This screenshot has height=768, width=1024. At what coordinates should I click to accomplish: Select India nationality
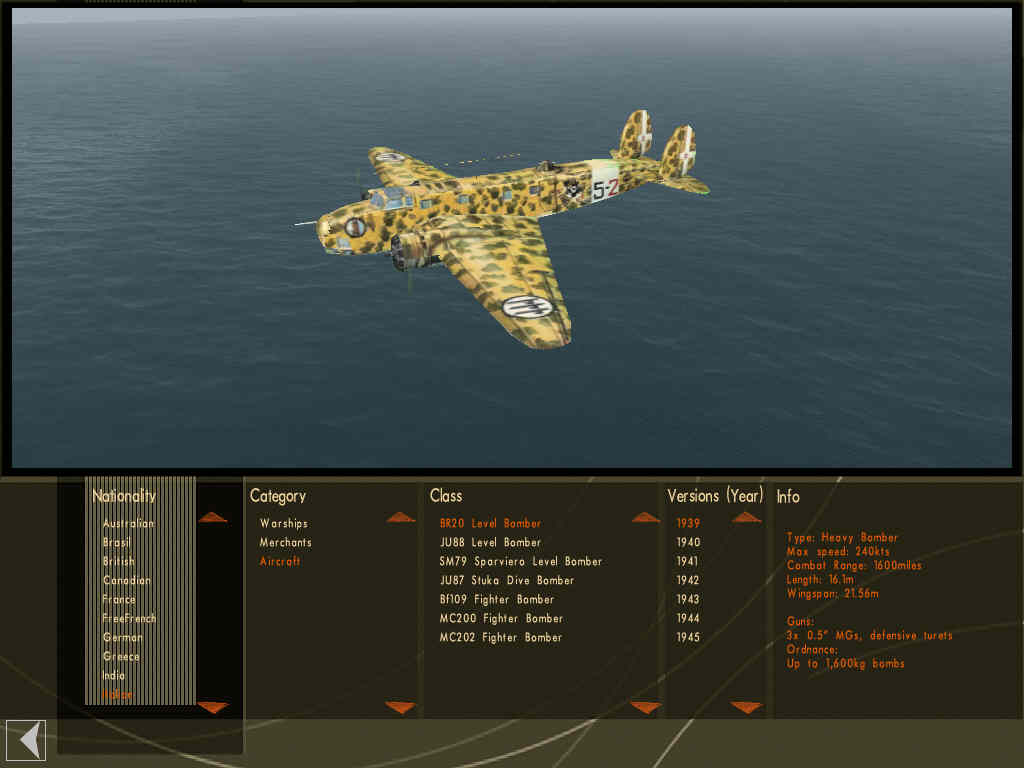113,675
